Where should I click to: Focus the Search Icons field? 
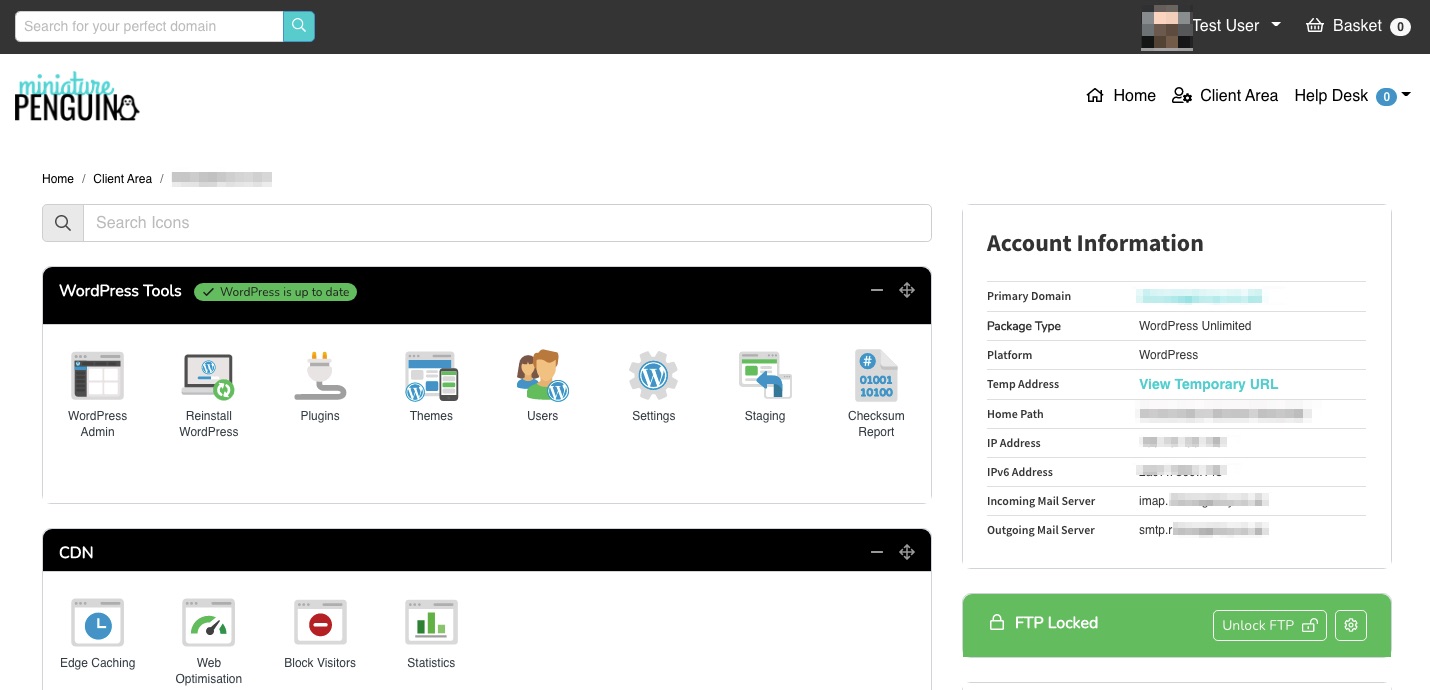point(507,223)
